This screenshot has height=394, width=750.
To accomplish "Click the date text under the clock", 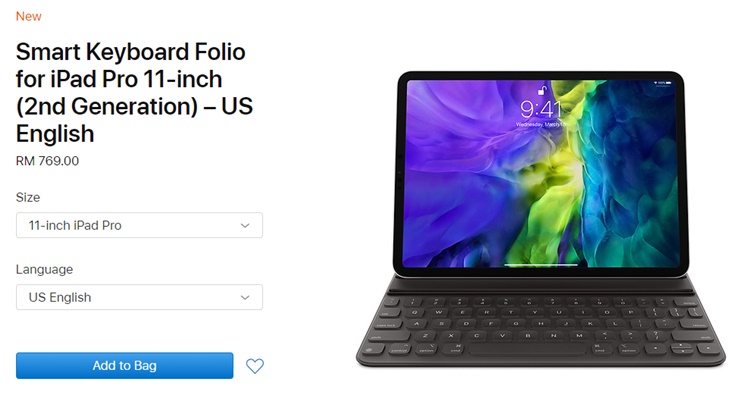I will pyautogui.click(x=541, y=124).
